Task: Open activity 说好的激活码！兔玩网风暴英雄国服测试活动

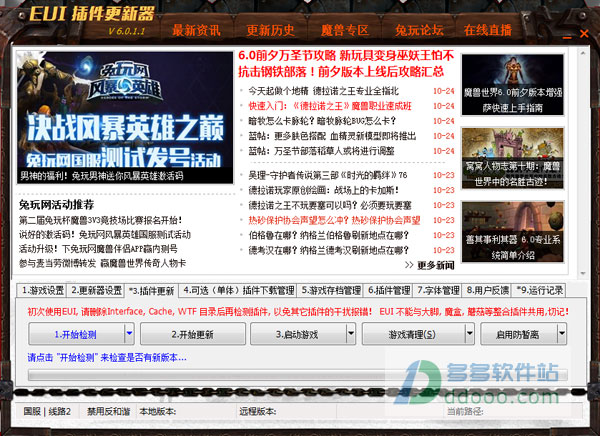Action: (x=105, y=235)
